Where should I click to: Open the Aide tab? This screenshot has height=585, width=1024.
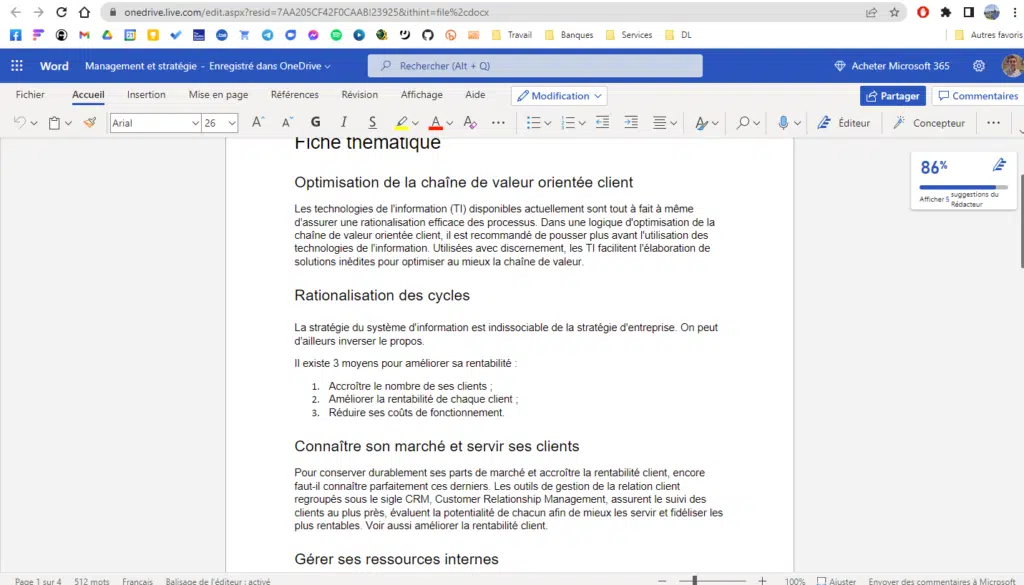pos(475,95)
